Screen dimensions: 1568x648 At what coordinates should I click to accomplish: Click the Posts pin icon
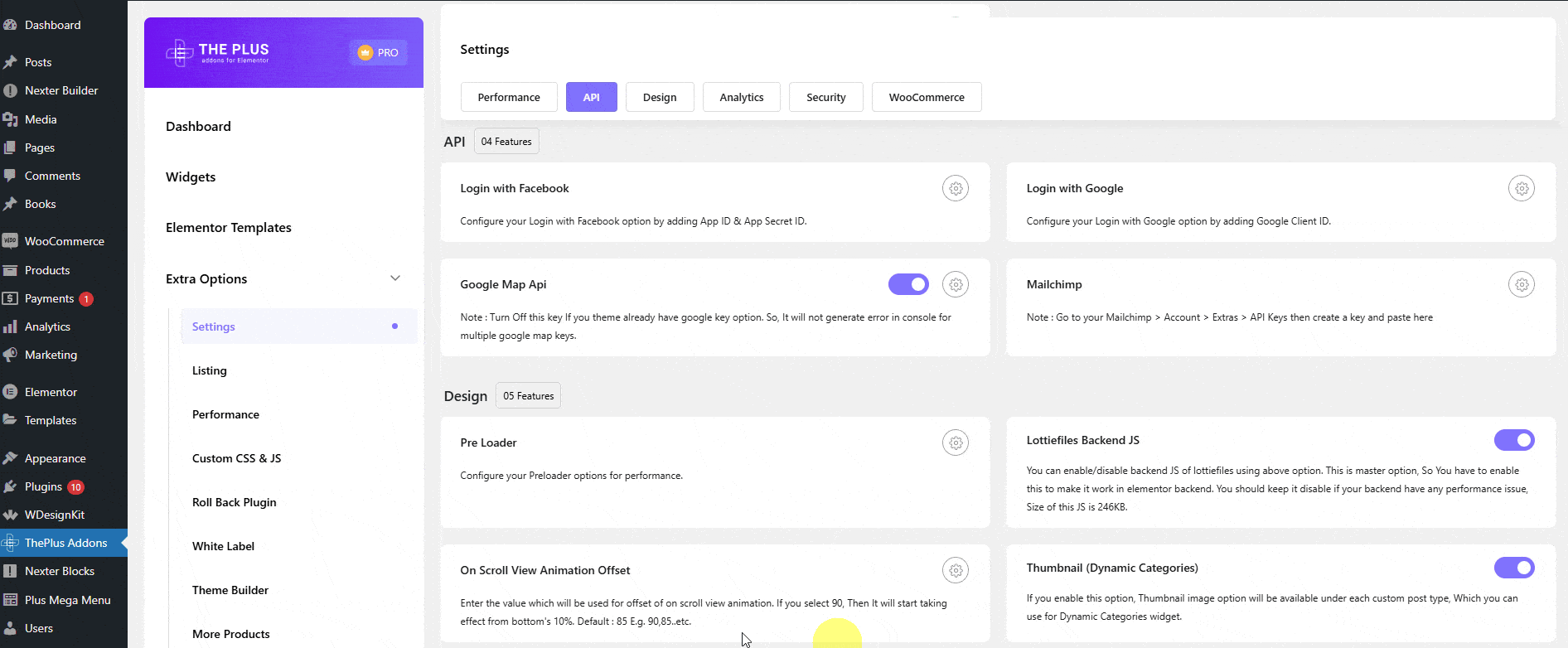pos(10,62)
